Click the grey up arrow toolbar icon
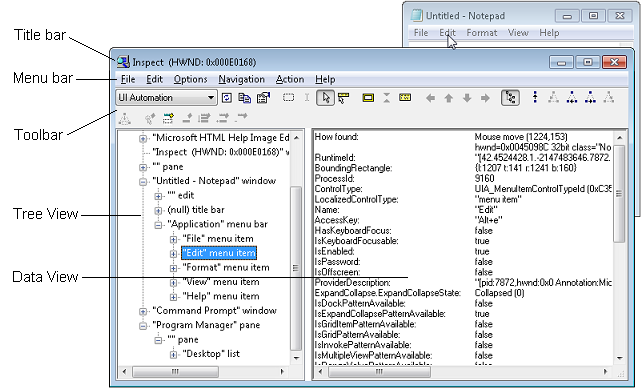Viewport: 642px width, 390px height. coord(449,98)
